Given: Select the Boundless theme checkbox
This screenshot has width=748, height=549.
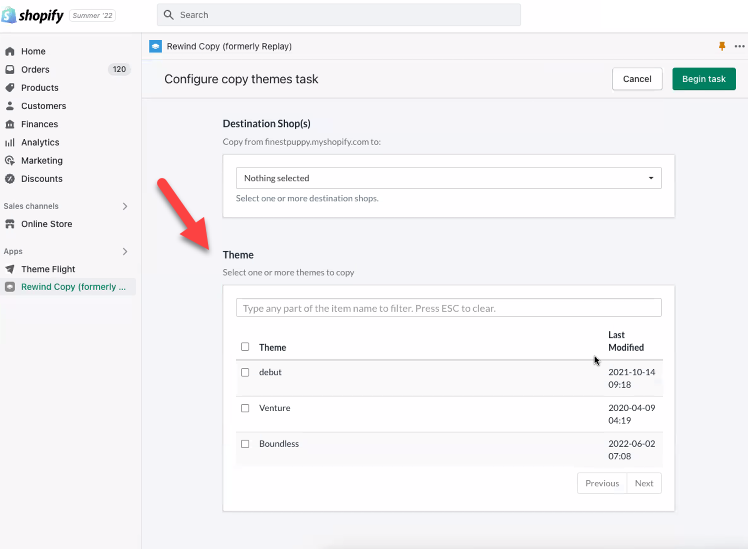Looking at the screenshot, I should click(x=245, y=444).
